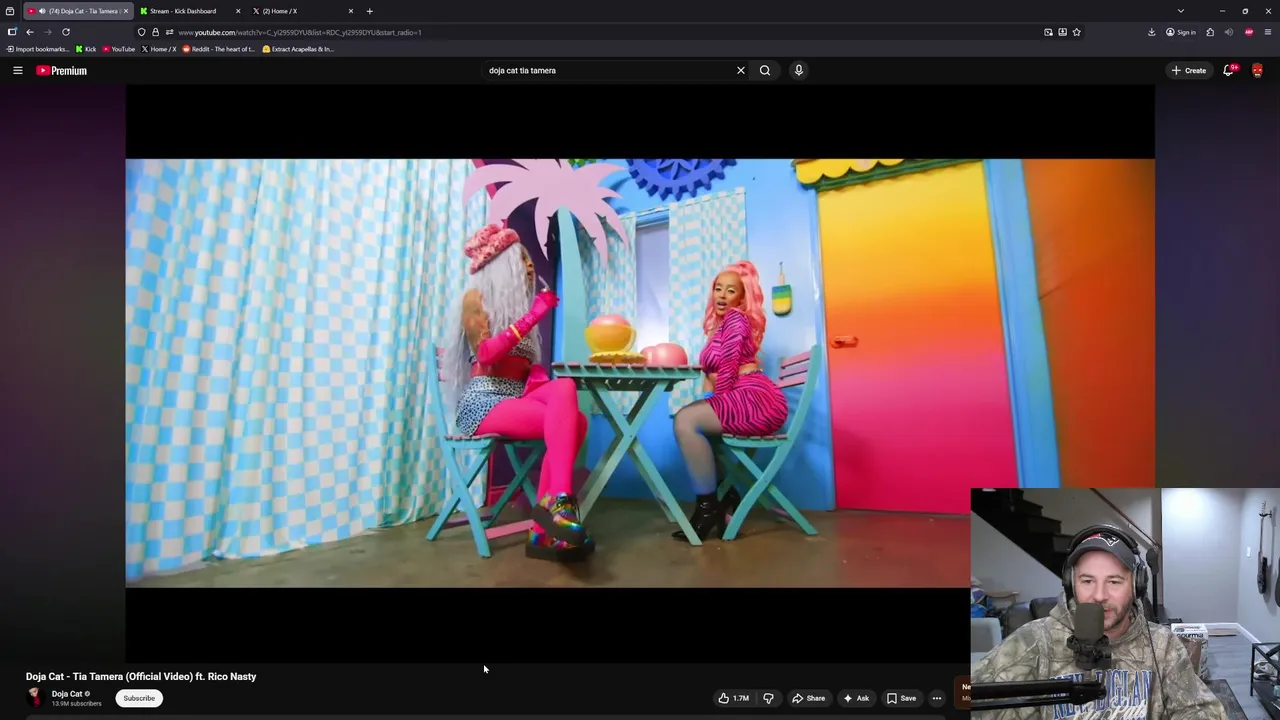
Task: Open the Doja Cat channel name link
Action: tap(67, 694)
